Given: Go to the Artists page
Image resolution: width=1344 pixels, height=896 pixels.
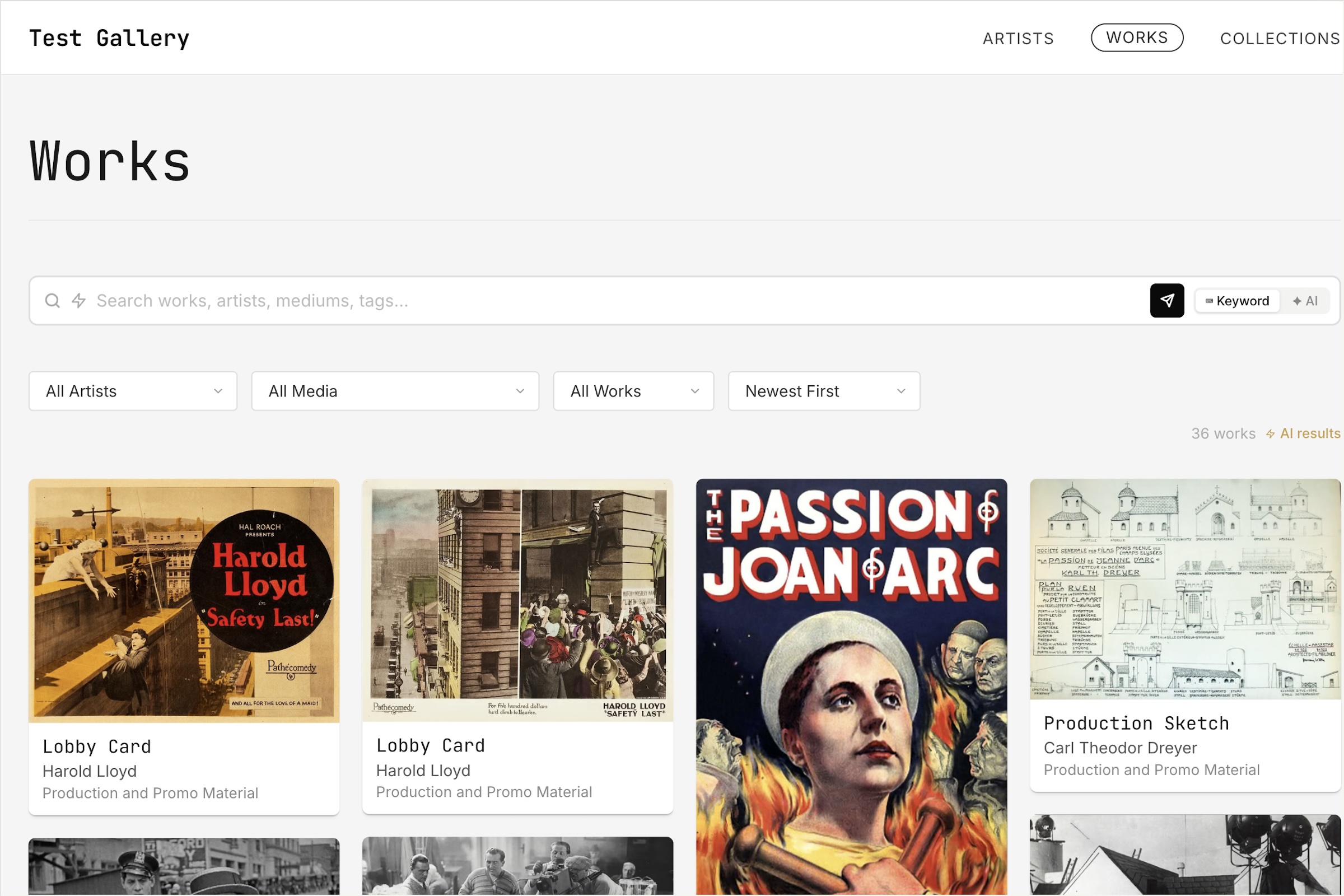Looking at the screenshot, I should click(1018, 38).
